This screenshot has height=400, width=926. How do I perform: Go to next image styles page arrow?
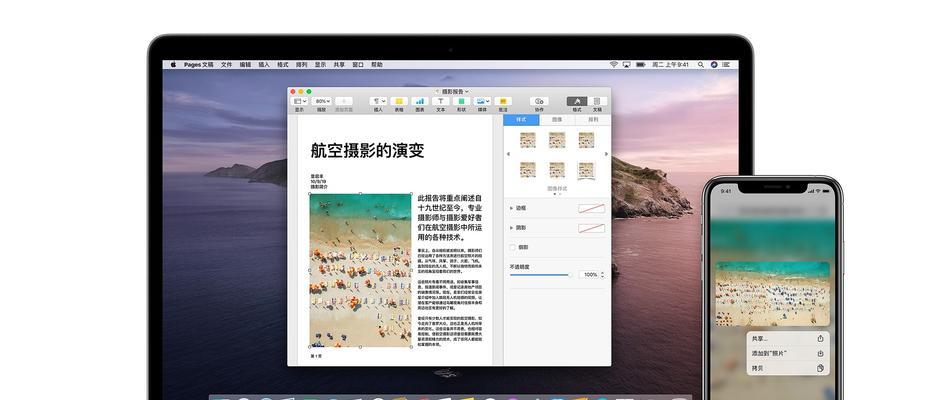(606, 154)
